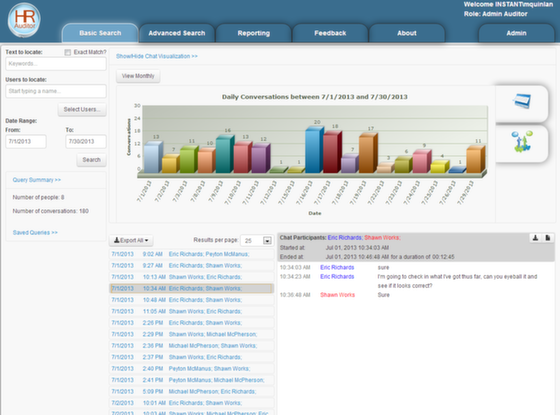Screen dimensions: 560x415
Task: Open the Admin tab
Action: 516,33
